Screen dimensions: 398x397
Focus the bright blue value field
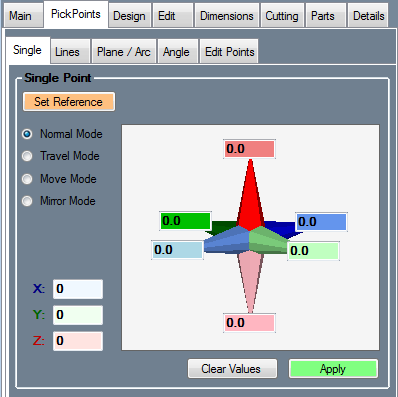coord(321,222)
